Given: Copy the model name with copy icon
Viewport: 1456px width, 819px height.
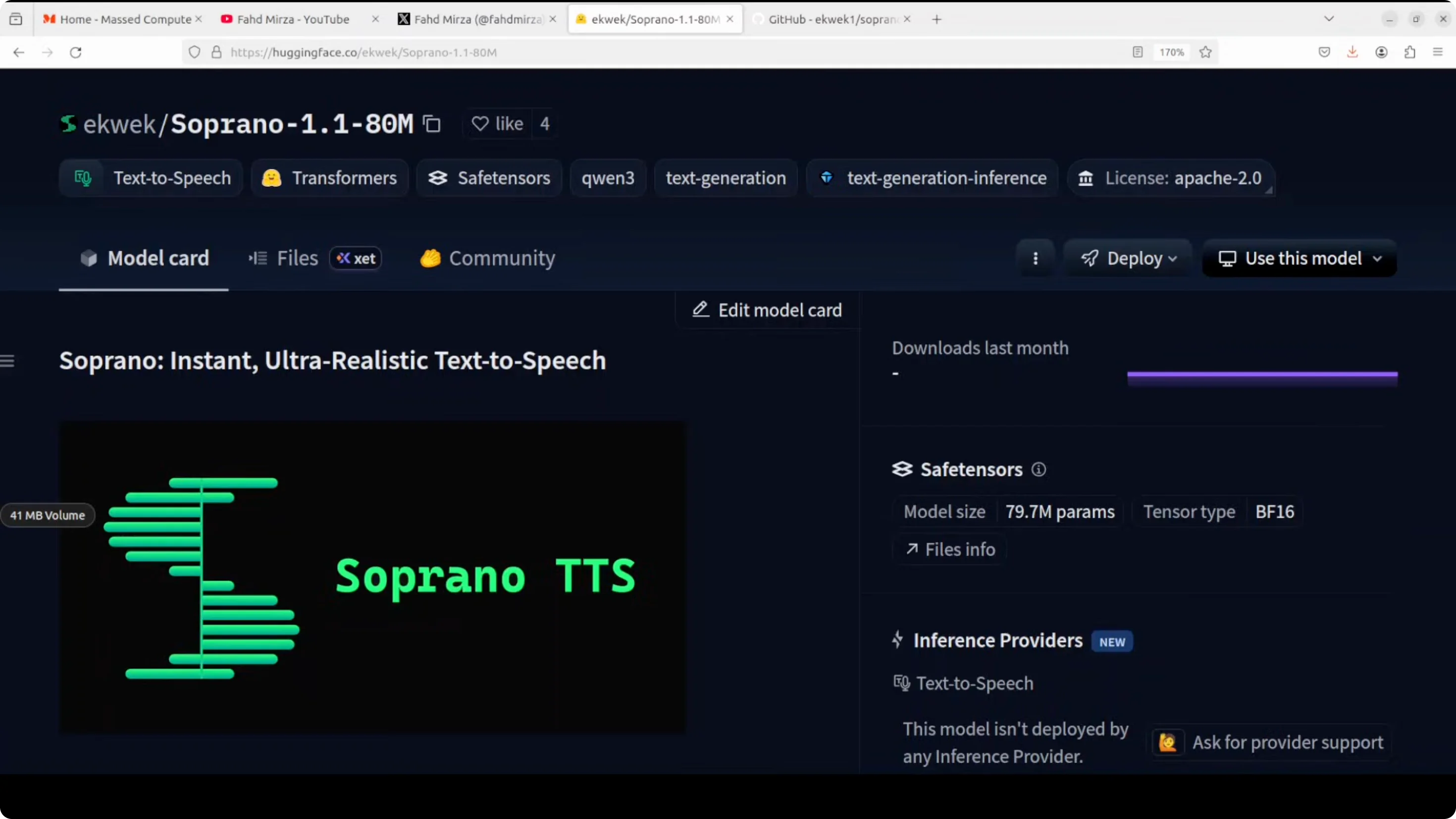Looking at the screenshot, I should (x=432, y=124).
